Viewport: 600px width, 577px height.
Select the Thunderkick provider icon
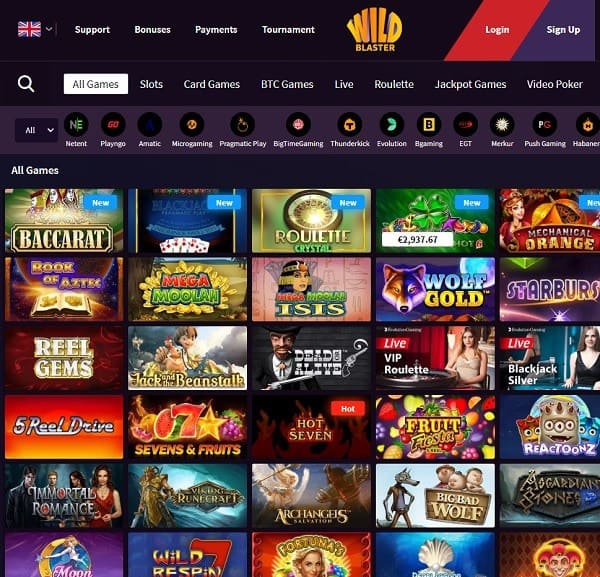point(349,124)
